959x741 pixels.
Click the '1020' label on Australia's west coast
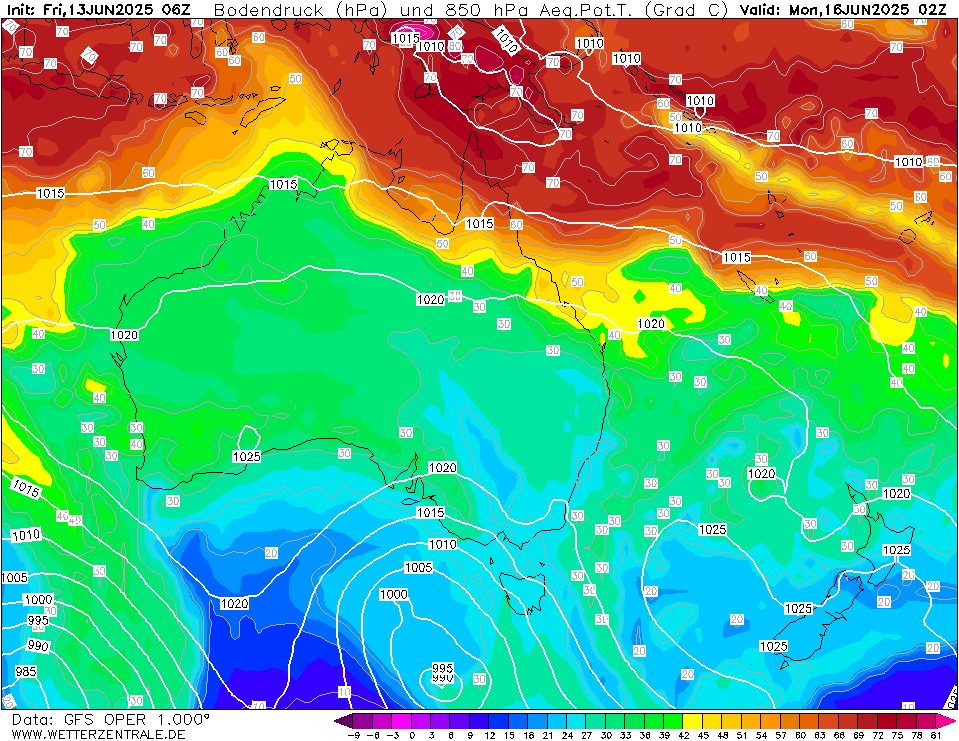pos(124,335)
